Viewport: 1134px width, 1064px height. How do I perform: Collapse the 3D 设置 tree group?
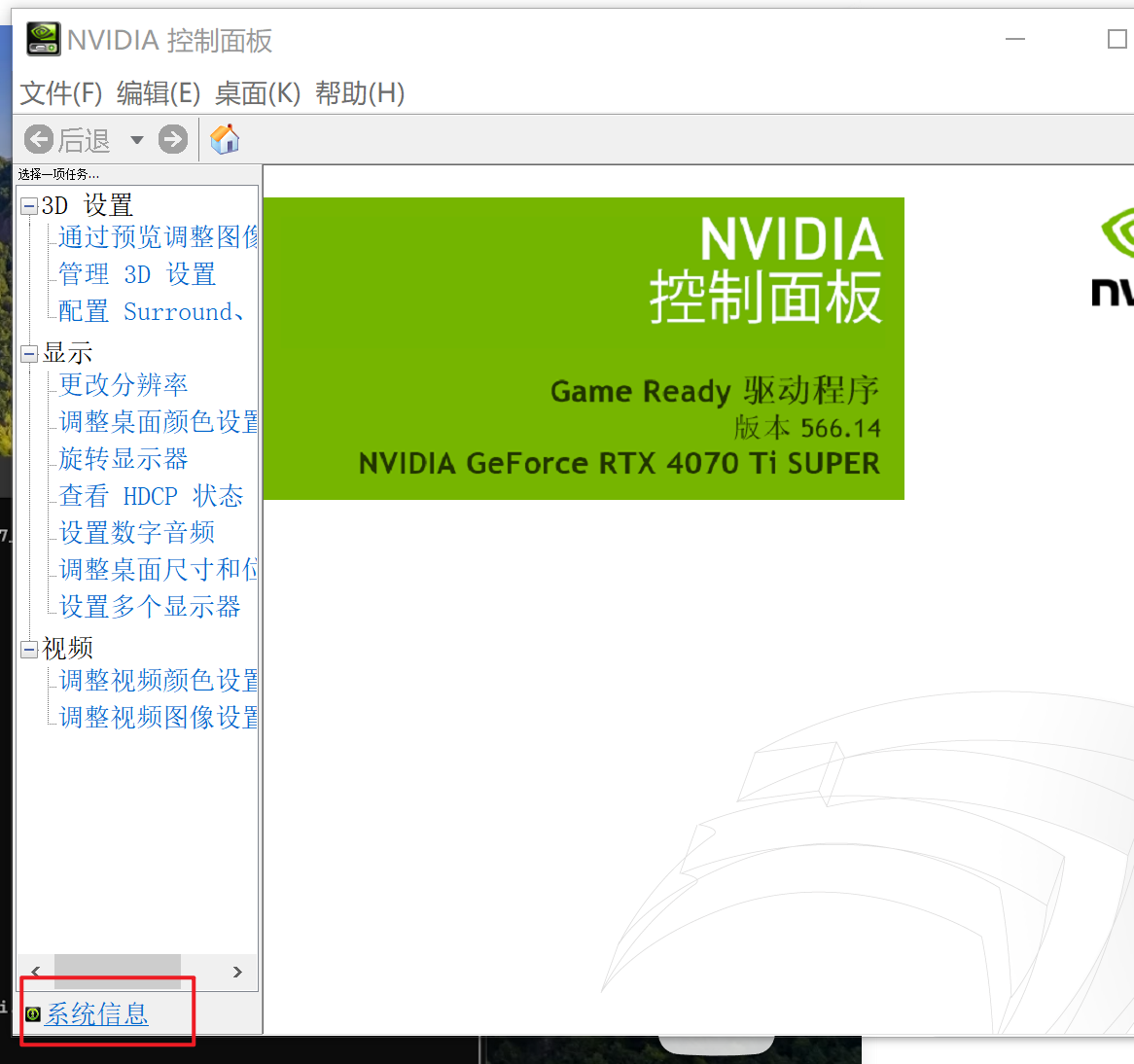coord(29,207)
